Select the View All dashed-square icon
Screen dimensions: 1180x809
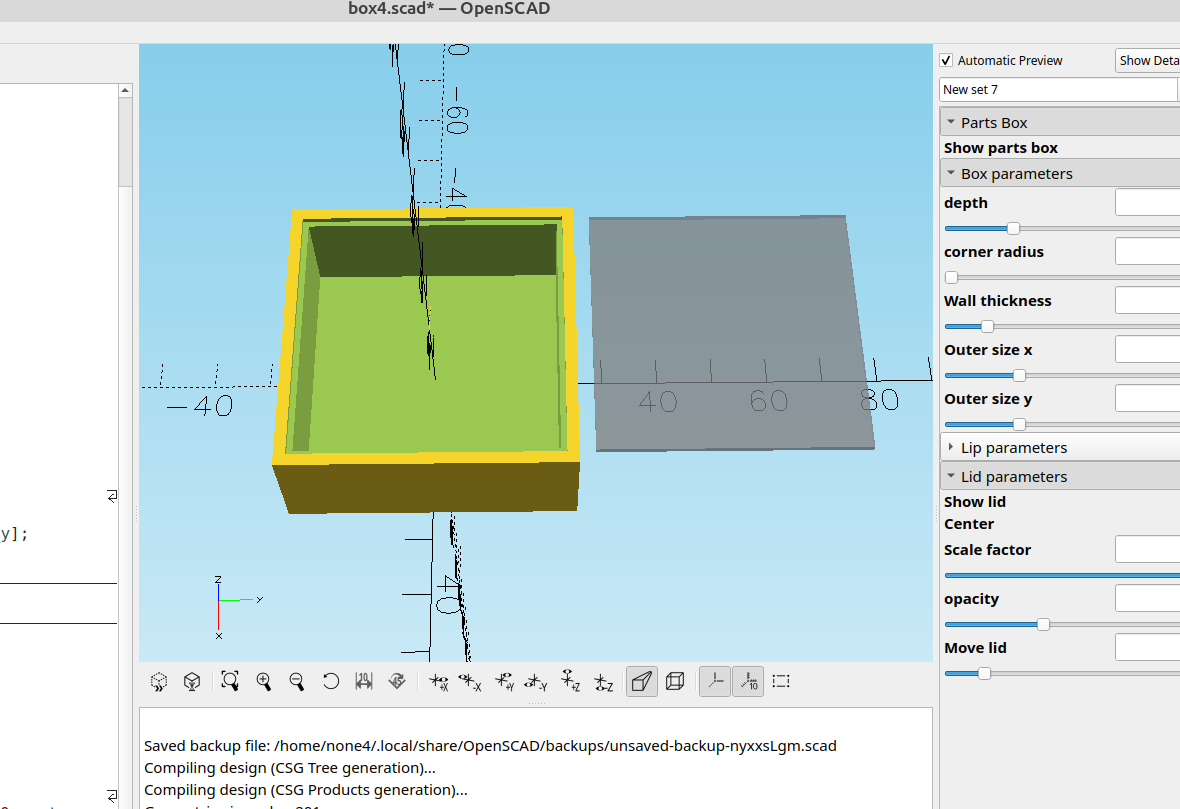[781, 681]
